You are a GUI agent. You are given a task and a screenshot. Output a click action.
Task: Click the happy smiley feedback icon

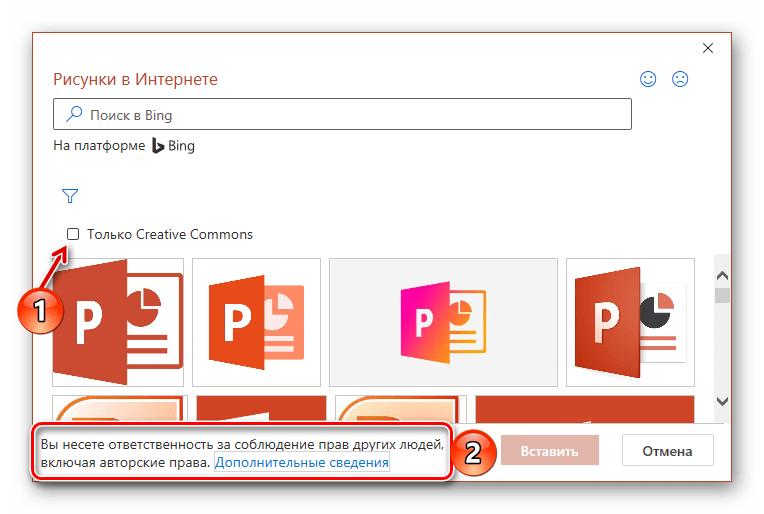[x=648, y=79]
